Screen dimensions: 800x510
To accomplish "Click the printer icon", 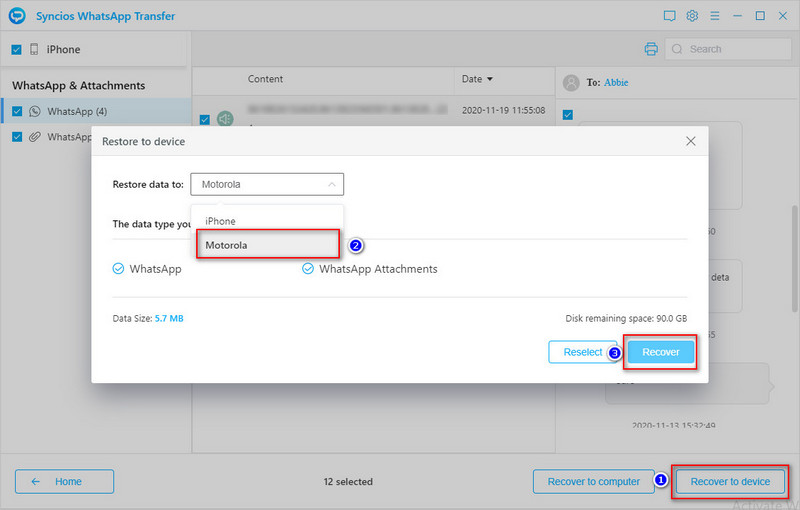I will tap(651, 49).
